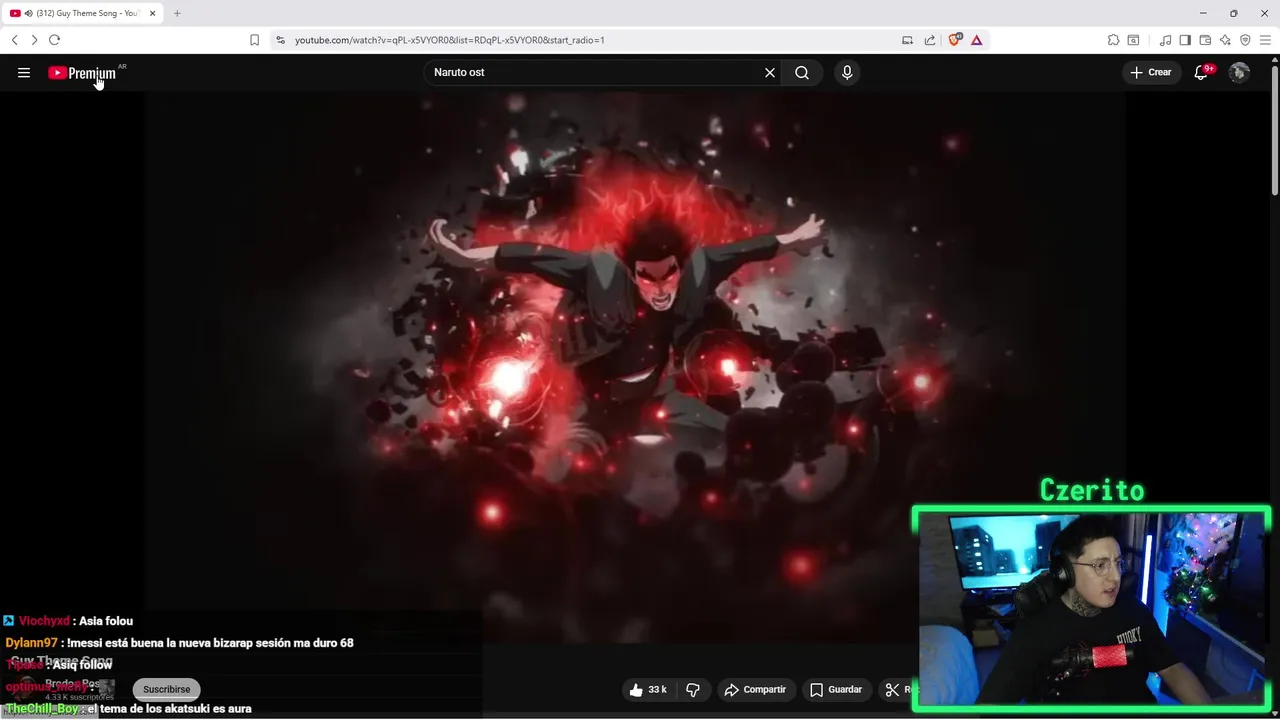
Task: Open the account avatar menu
Action: [1239, 72]
